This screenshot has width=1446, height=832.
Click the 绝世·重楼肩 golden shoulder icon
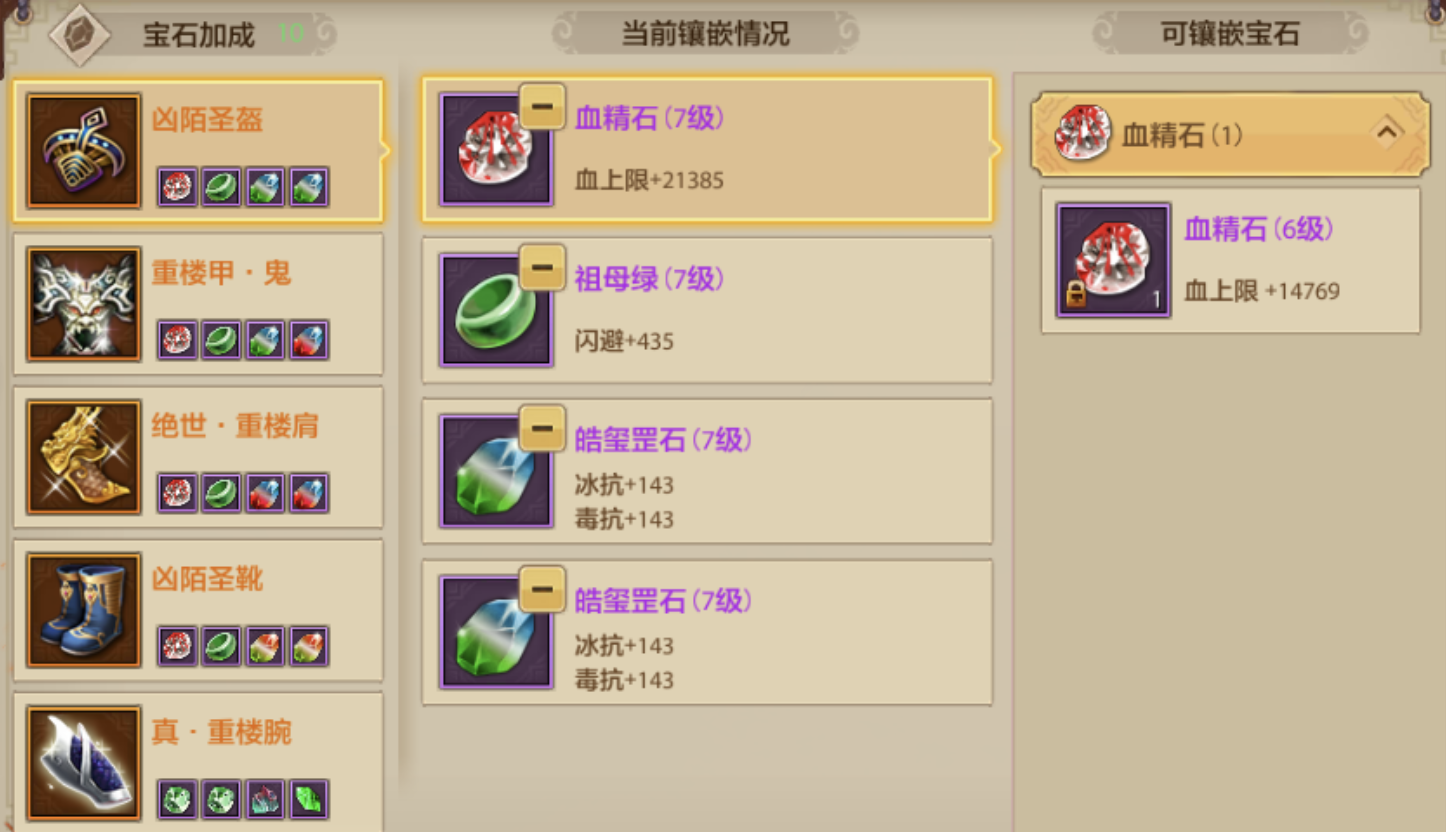(84, 457)
